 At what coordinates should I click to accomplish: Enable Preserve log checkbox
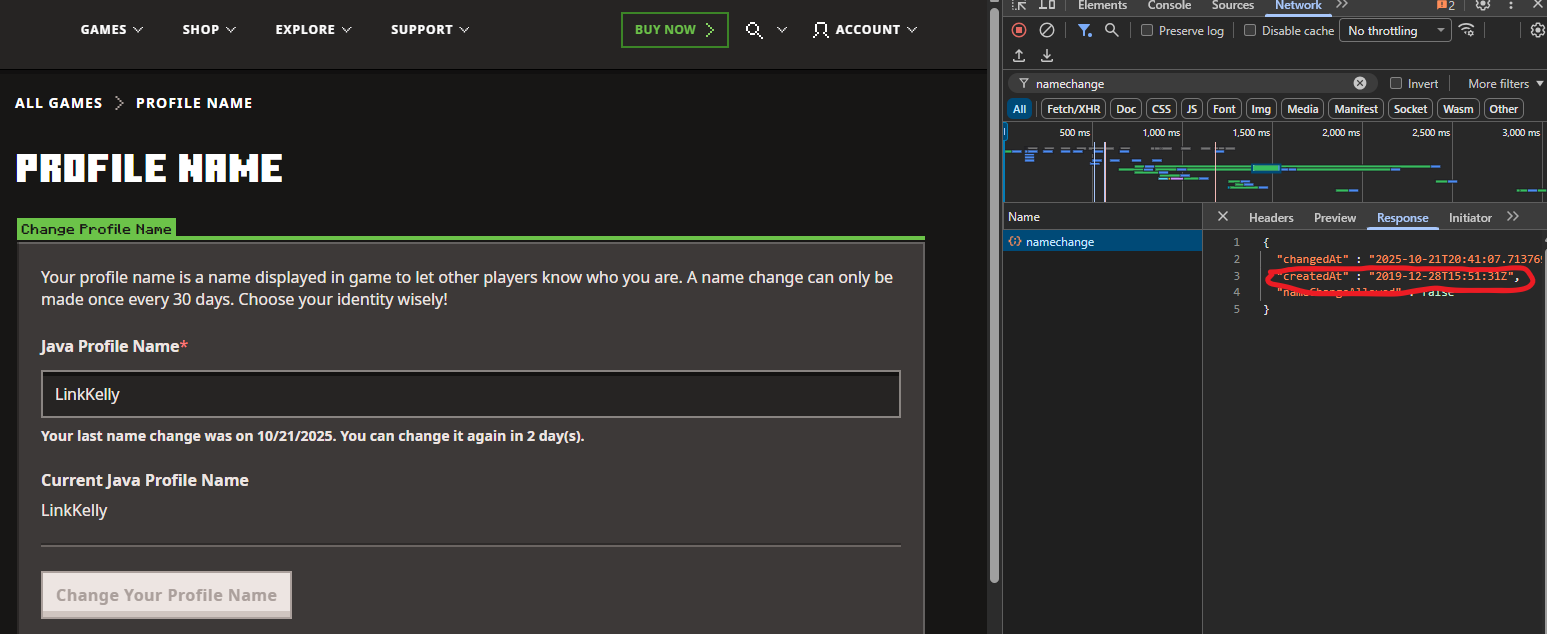tap(1147, 30)
